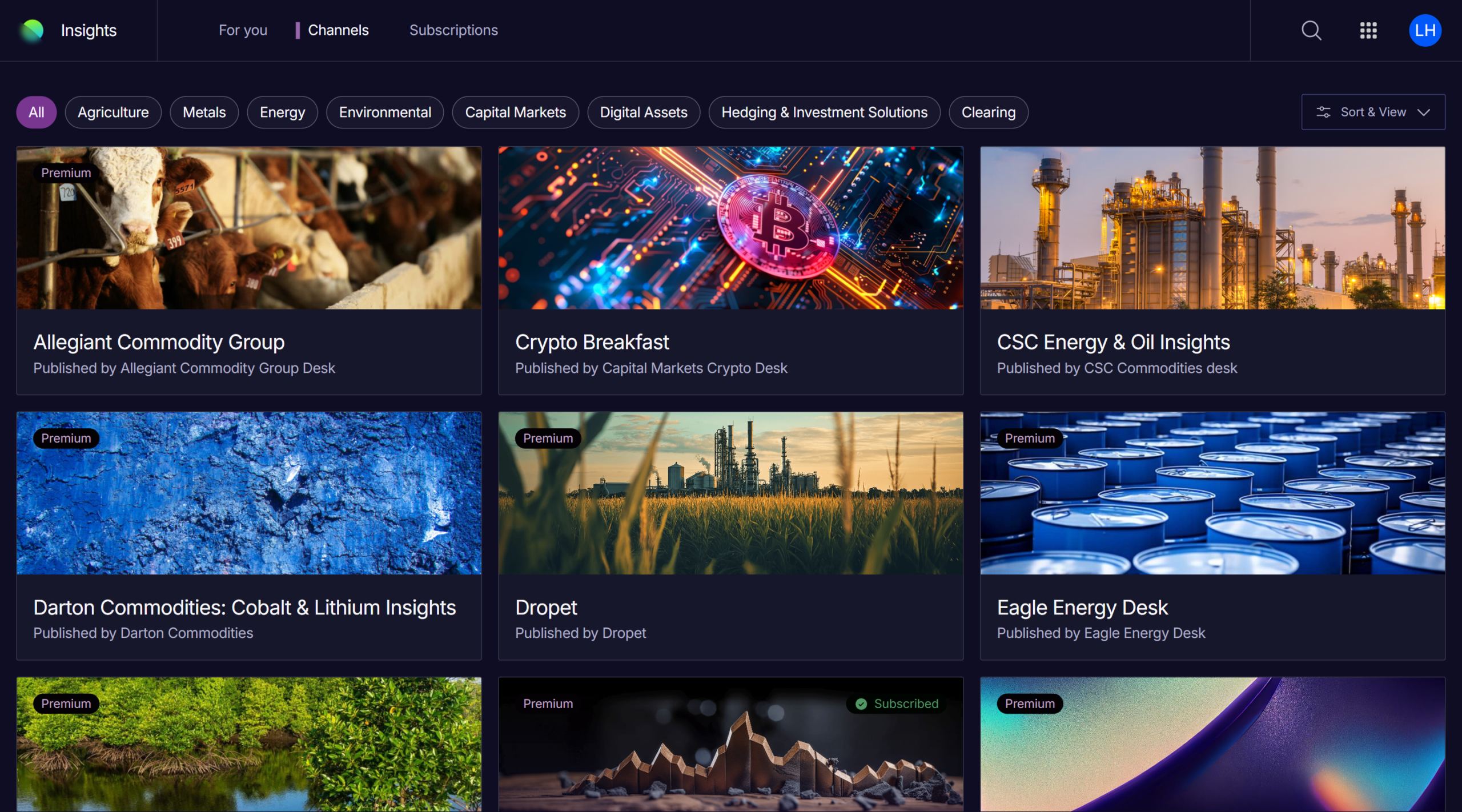Click the Premium badge on the Subscribed card
1462x812 pixels.
[548, 704]
